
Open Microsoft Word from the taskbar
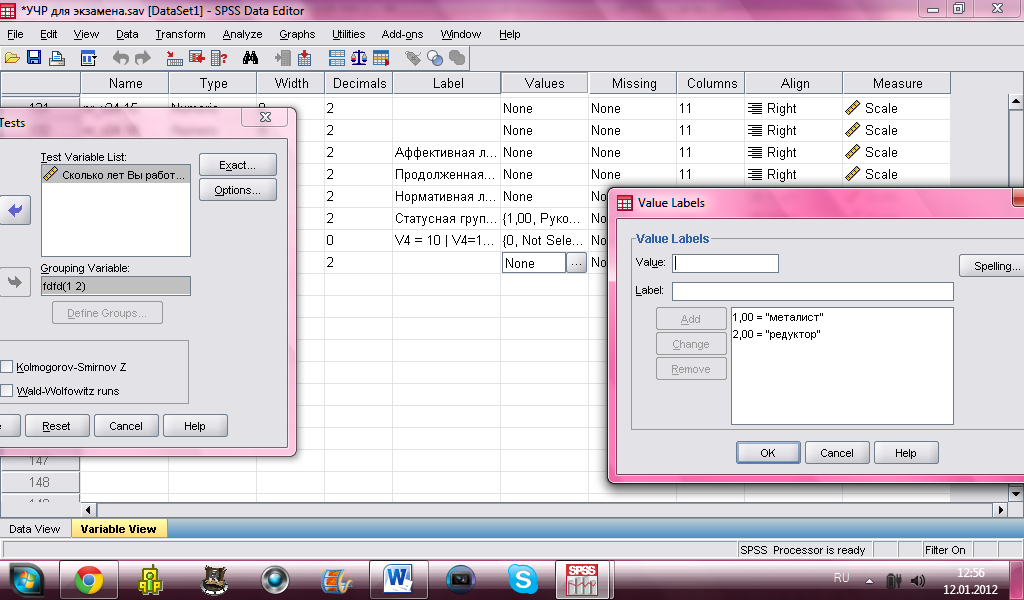tap(398, 579)
